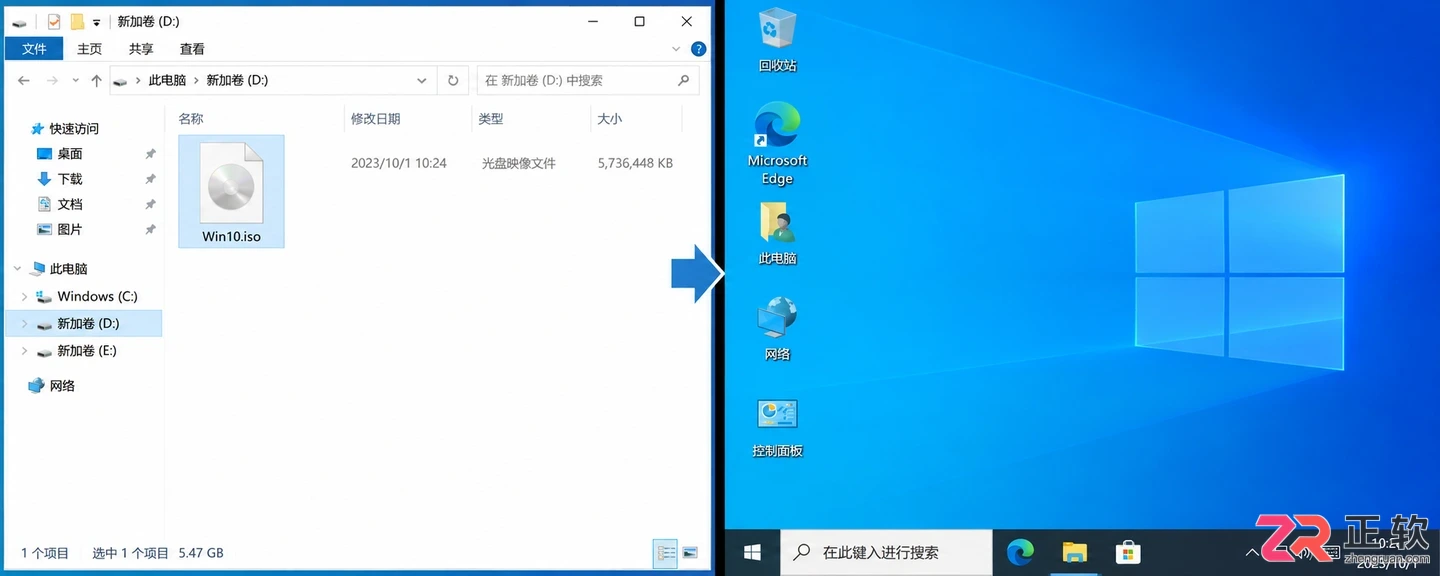Expand the 新加卷 (E:) drive node
Screen dimensions: 1440x576
tap(25, 351)
